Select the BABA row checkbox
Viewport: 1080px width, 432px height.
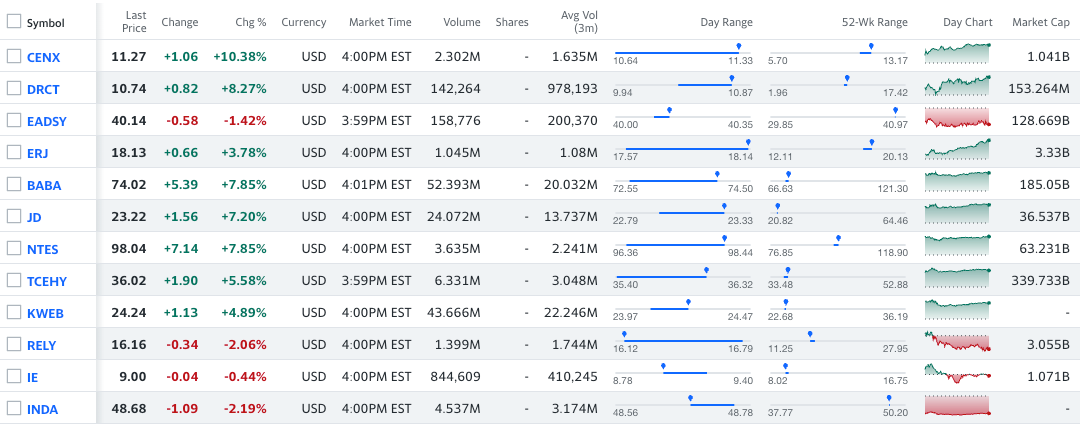coord(14,184)
